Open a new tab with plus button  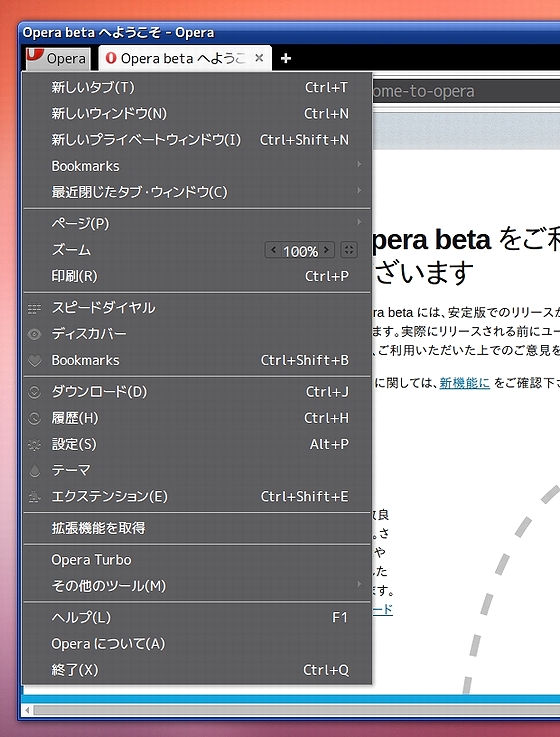(x=285, y=58)
